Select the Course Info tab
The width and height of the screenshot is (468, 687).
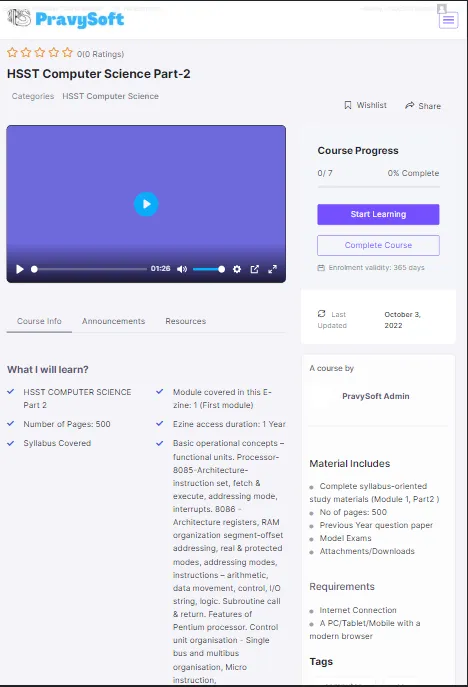coord(39,321)
